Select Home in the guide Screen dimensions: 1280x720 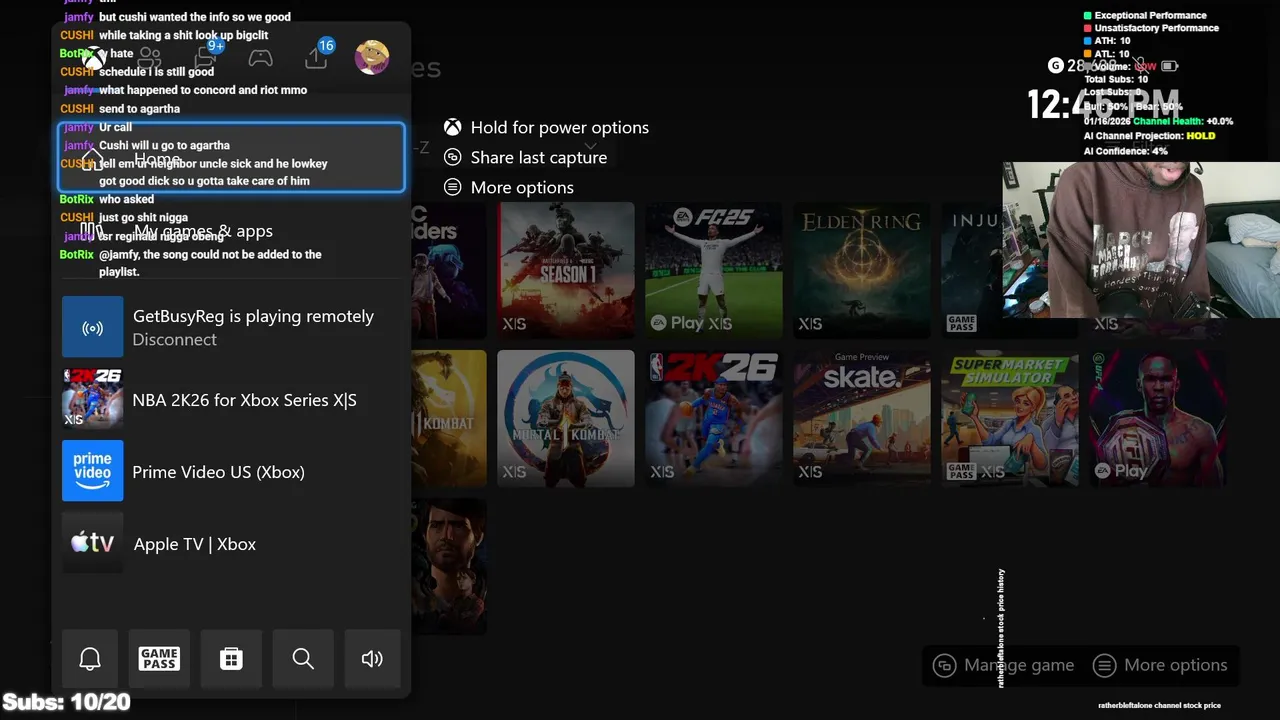pyautogui.click(x=231, y=159)
